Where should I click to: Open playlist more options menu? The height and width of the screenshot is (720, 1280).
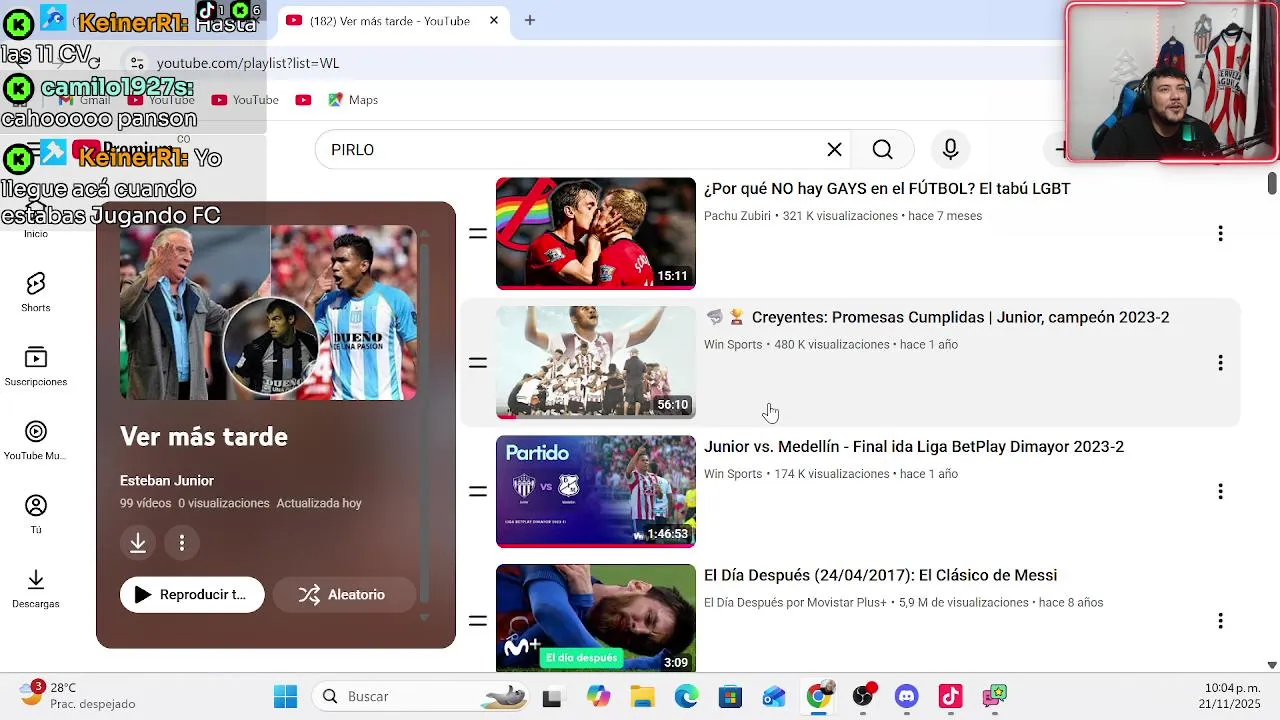(x=182, y=543)
